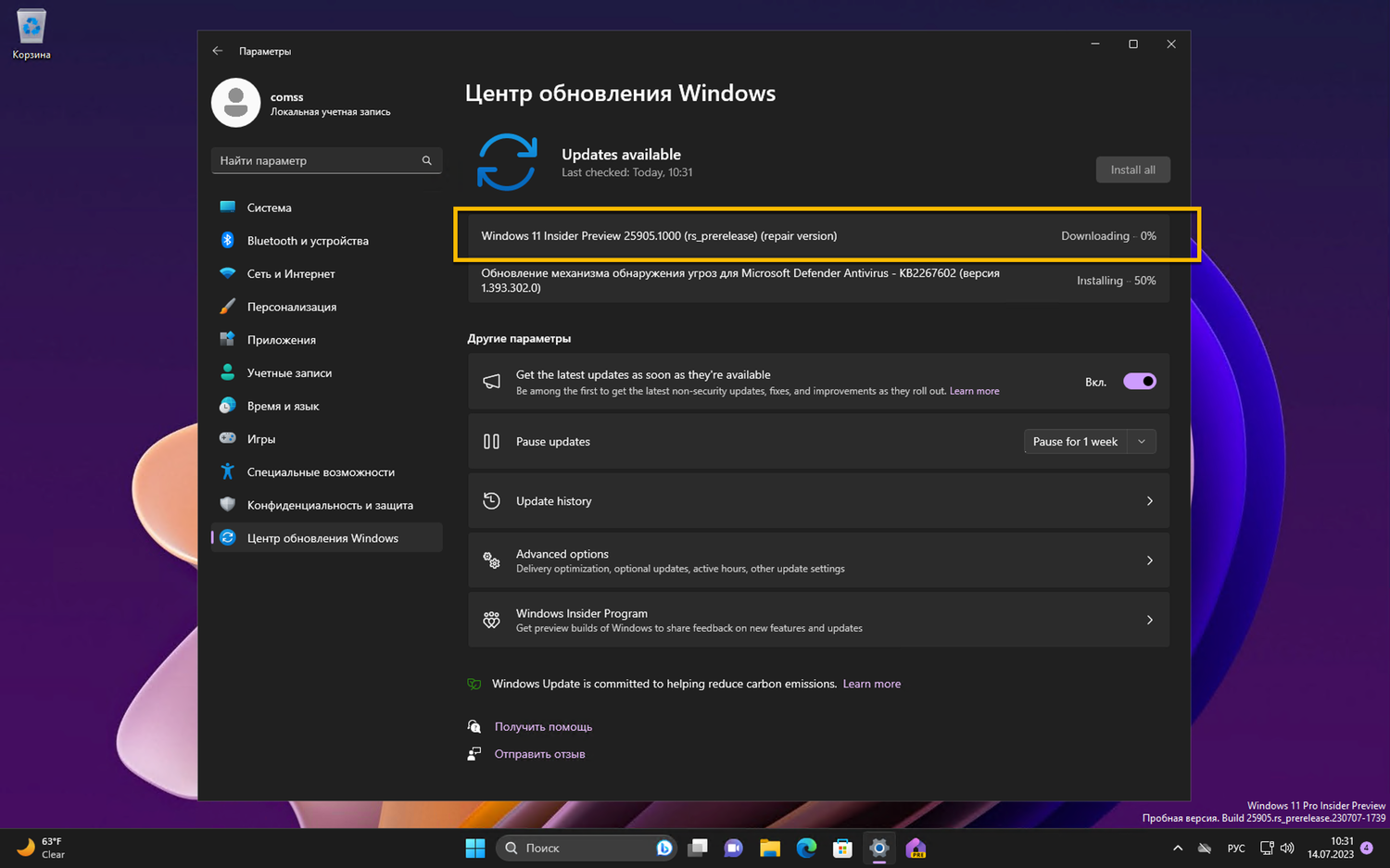Click Pause for 1 week button
Screen dimensions: 1390x868
[1075, 442]
